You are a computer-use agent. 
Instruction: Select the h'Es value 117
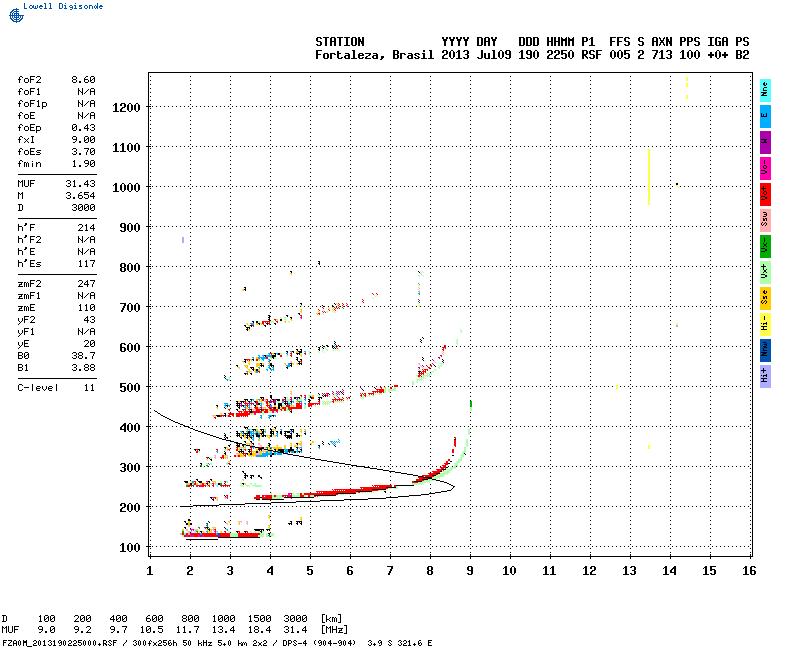pos(86,264)
